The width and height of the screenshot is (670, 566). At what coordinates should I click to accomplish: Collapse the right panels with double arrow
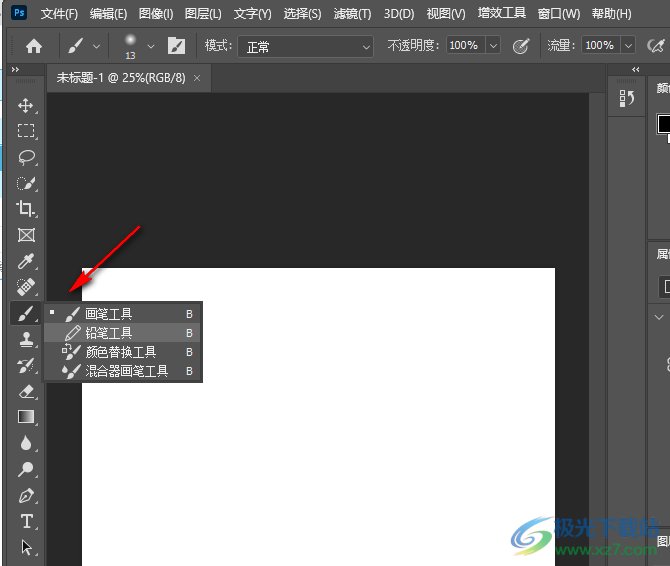click(x=635, y=70)
